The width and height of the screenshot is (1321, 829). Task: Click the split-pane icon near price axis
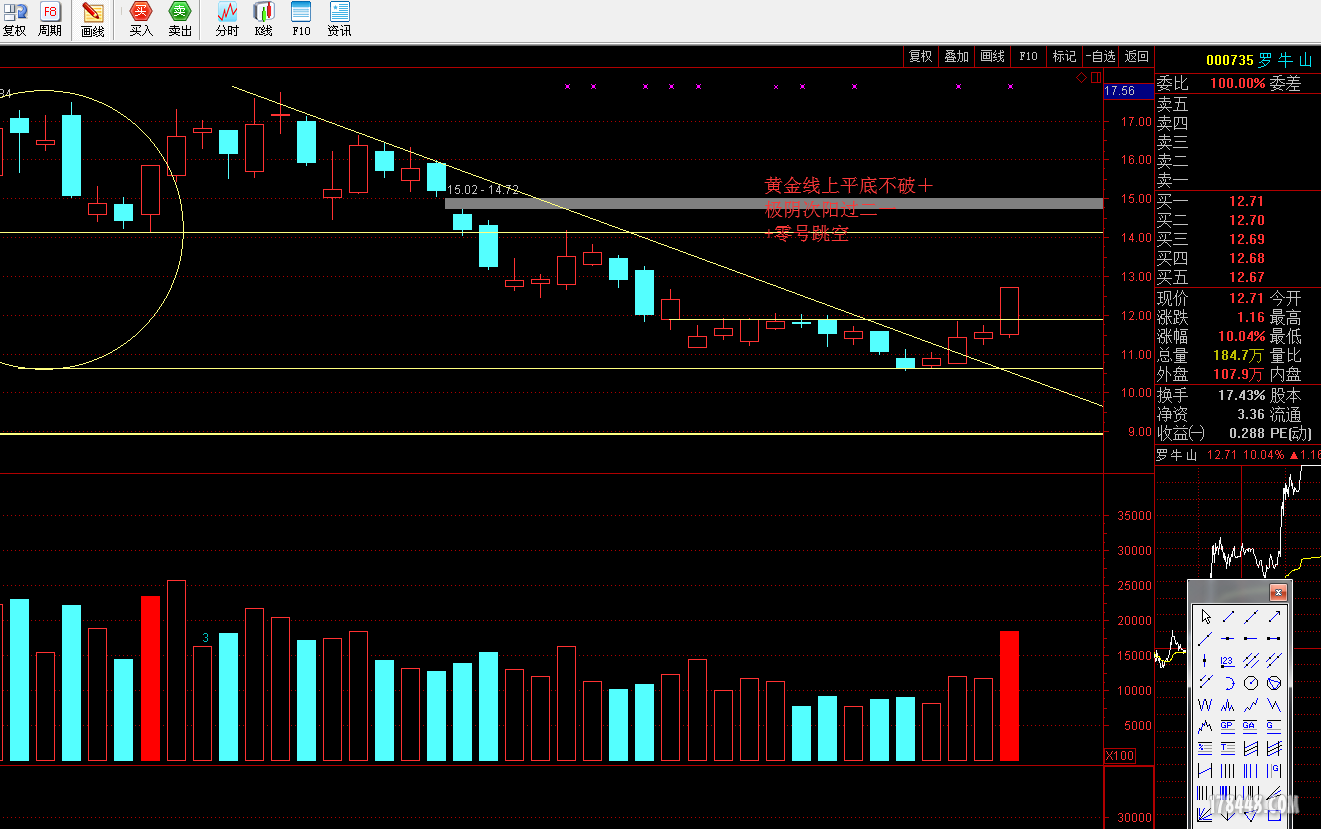pyautogui.click(x=1096, y=77)
